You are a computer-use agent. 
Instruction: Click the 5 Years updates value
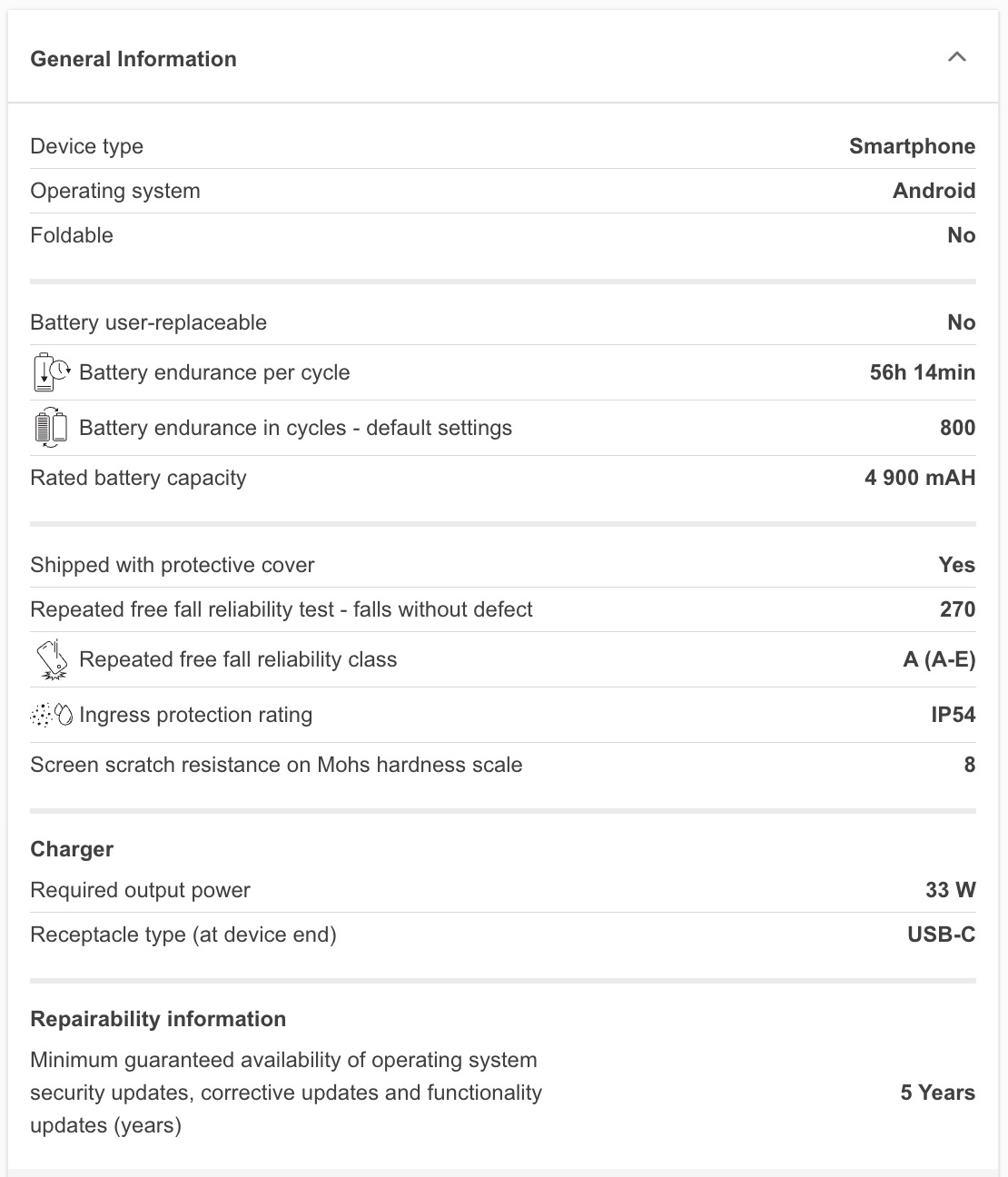pos(937,1093)
